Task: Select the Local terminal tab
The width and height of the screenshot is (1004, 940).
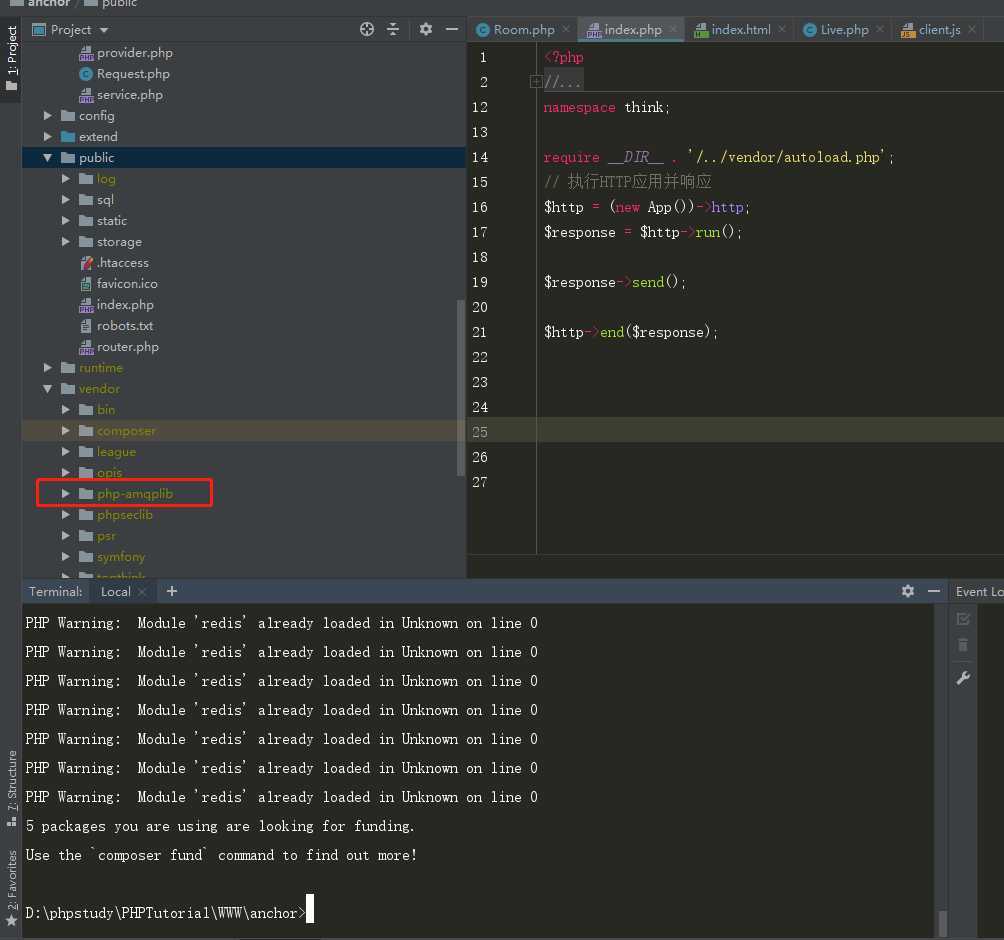Action: click(116, 592)
